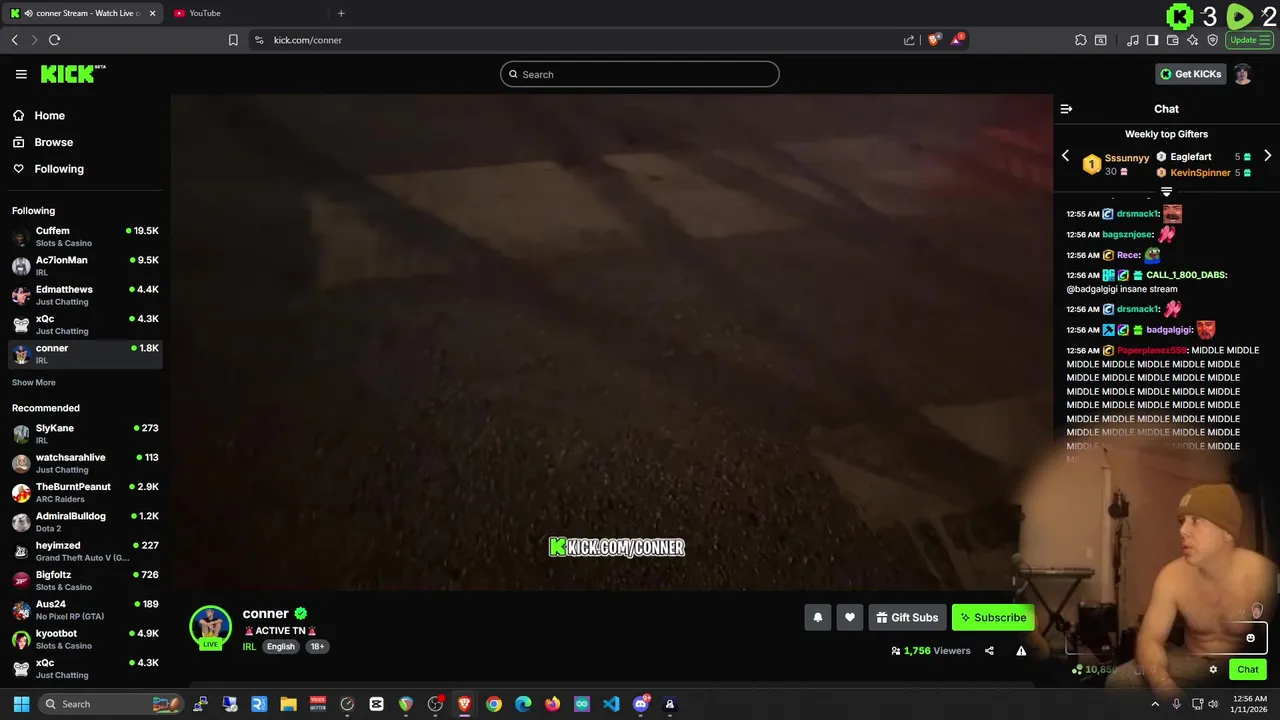Screen dimensions: 1280x720
Task: Show hidden system tray icons
Action: 1155,704
